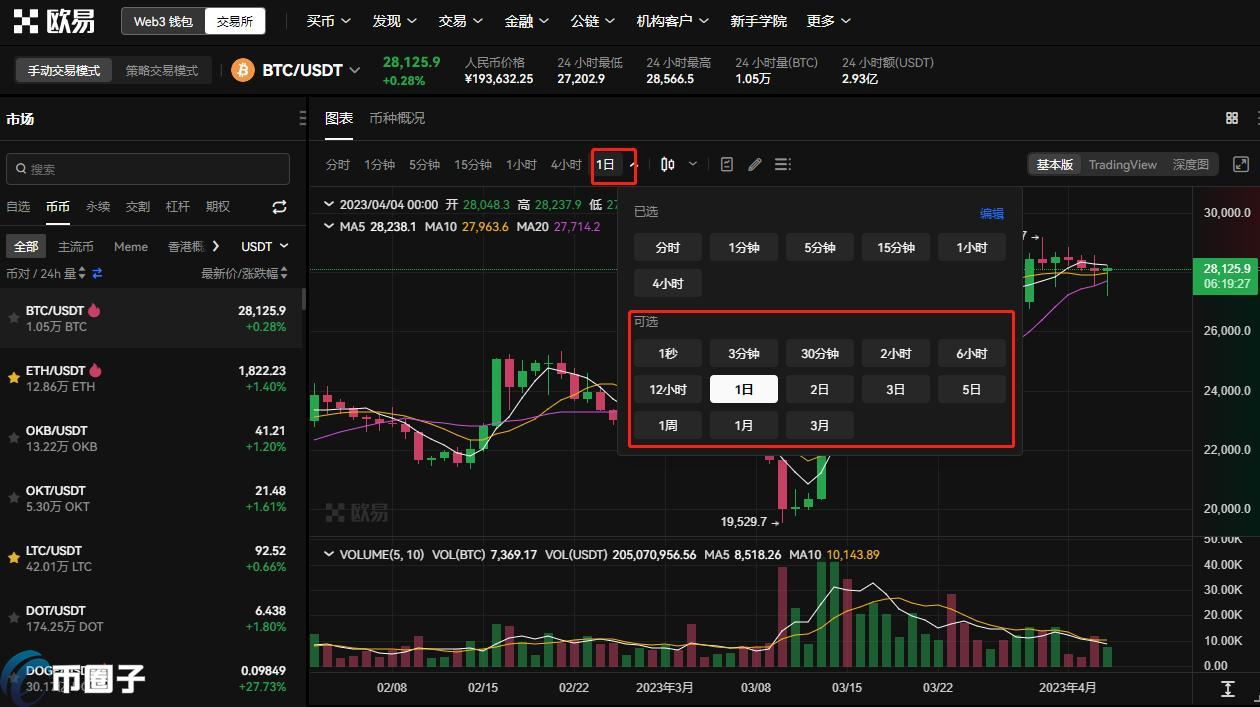Open the 机构客户 dropdown menu
1260x707 pixels.
[672, 21]
